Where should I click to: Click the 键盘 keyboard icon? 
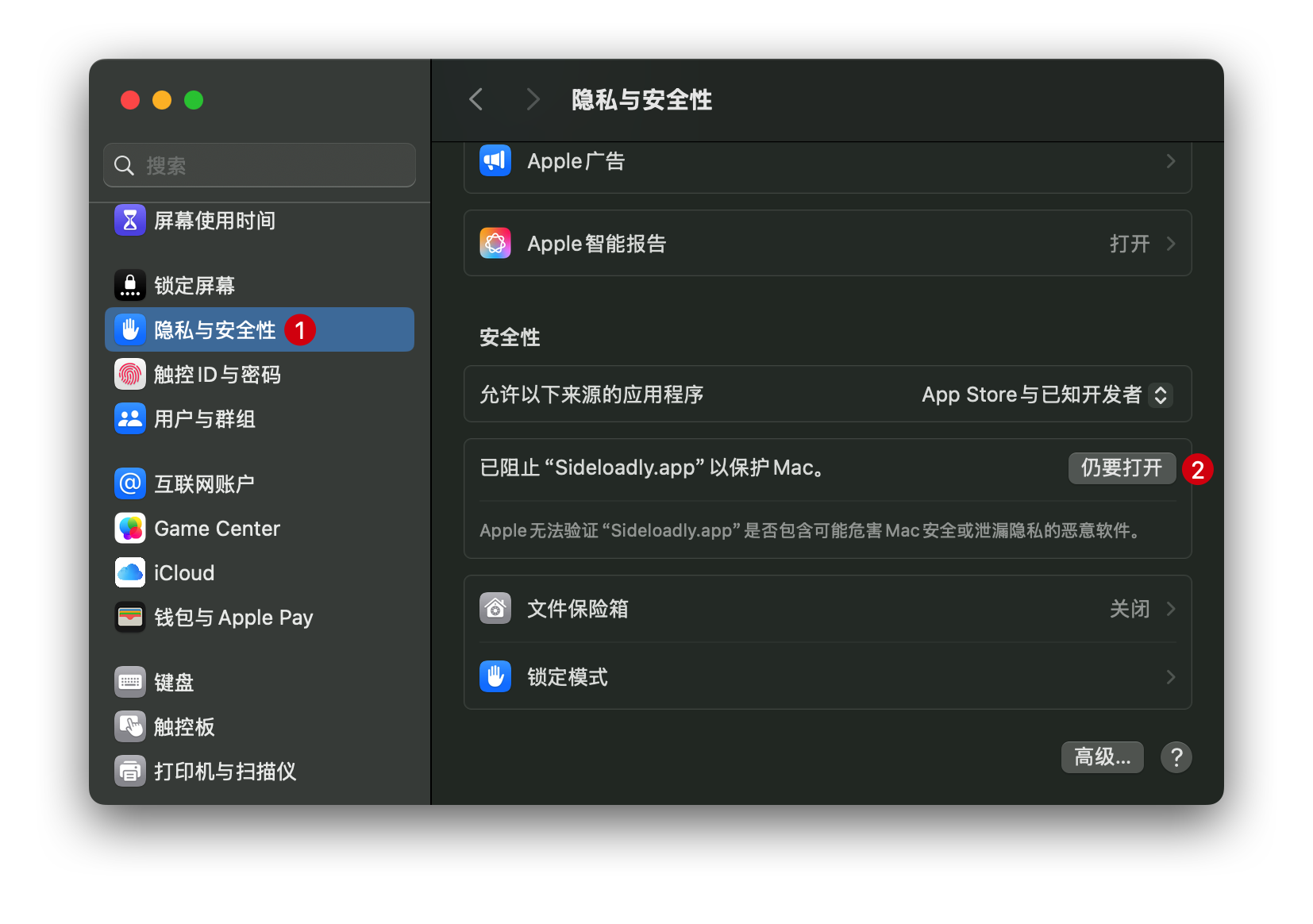tap(130, 683)
